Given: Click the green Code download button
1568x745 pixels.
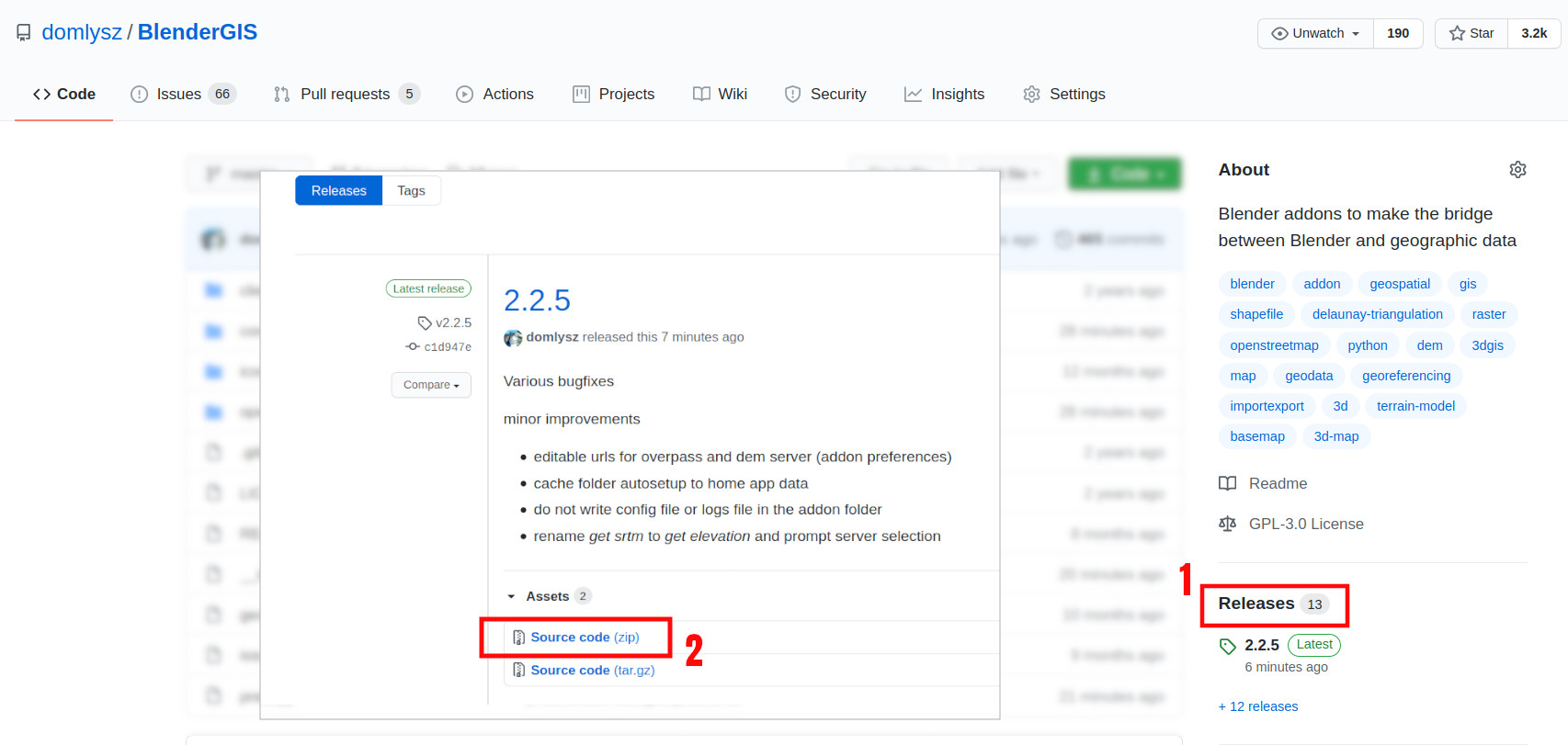Looking at the screenshot, I should pyautogui.click(x=1125, y=174).
